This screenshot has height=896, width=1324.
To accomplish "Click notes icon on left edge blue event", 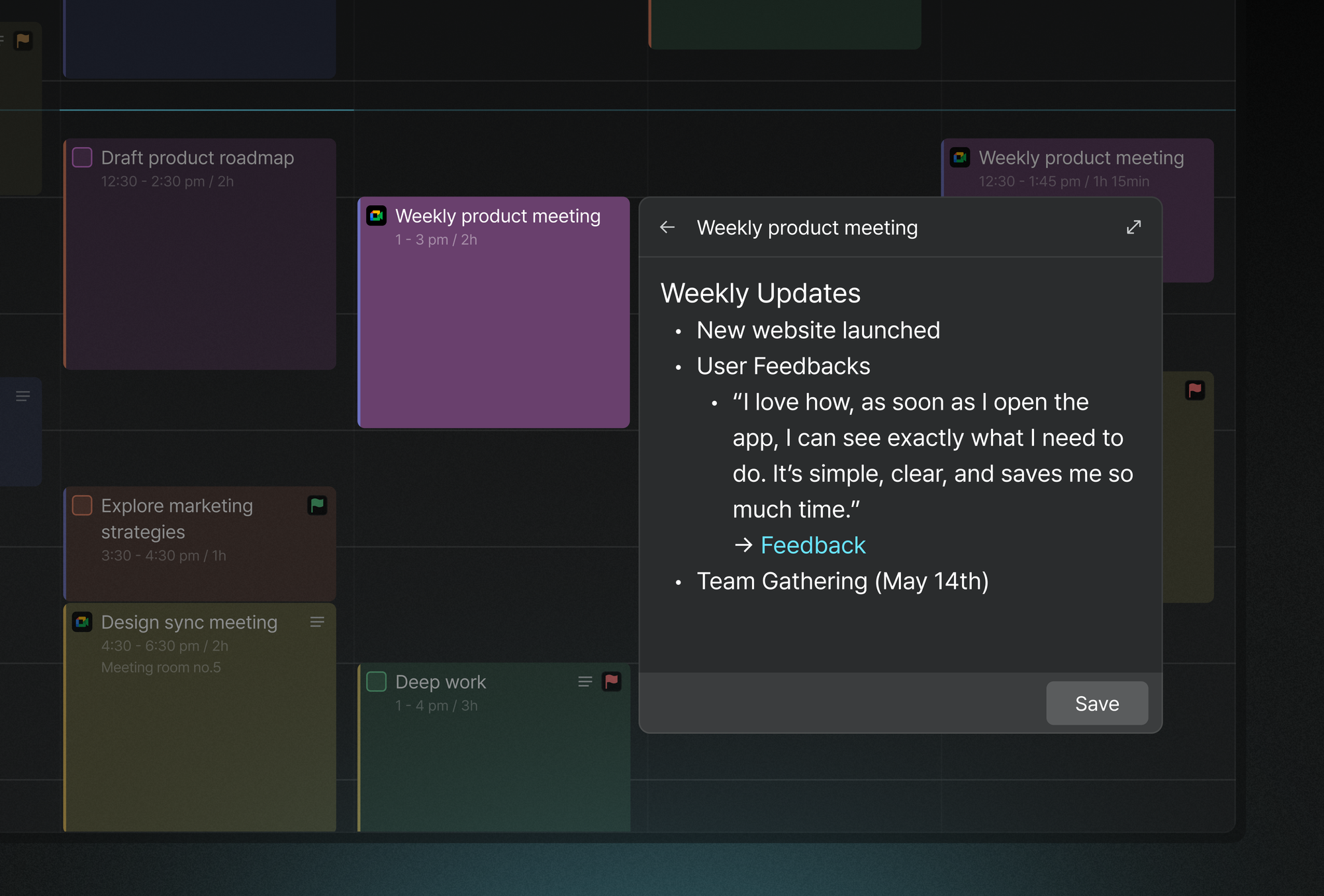I will pos(23,396).
